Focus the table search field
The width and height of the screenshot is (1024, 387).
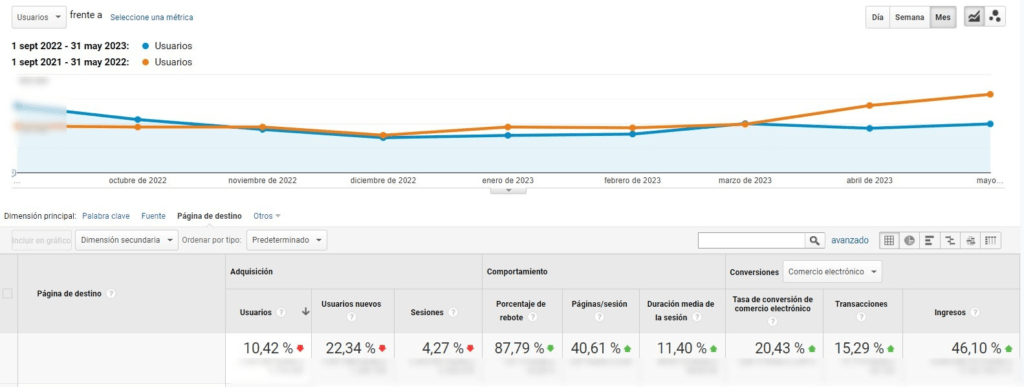pyautogui.click(x=751, y=241)
